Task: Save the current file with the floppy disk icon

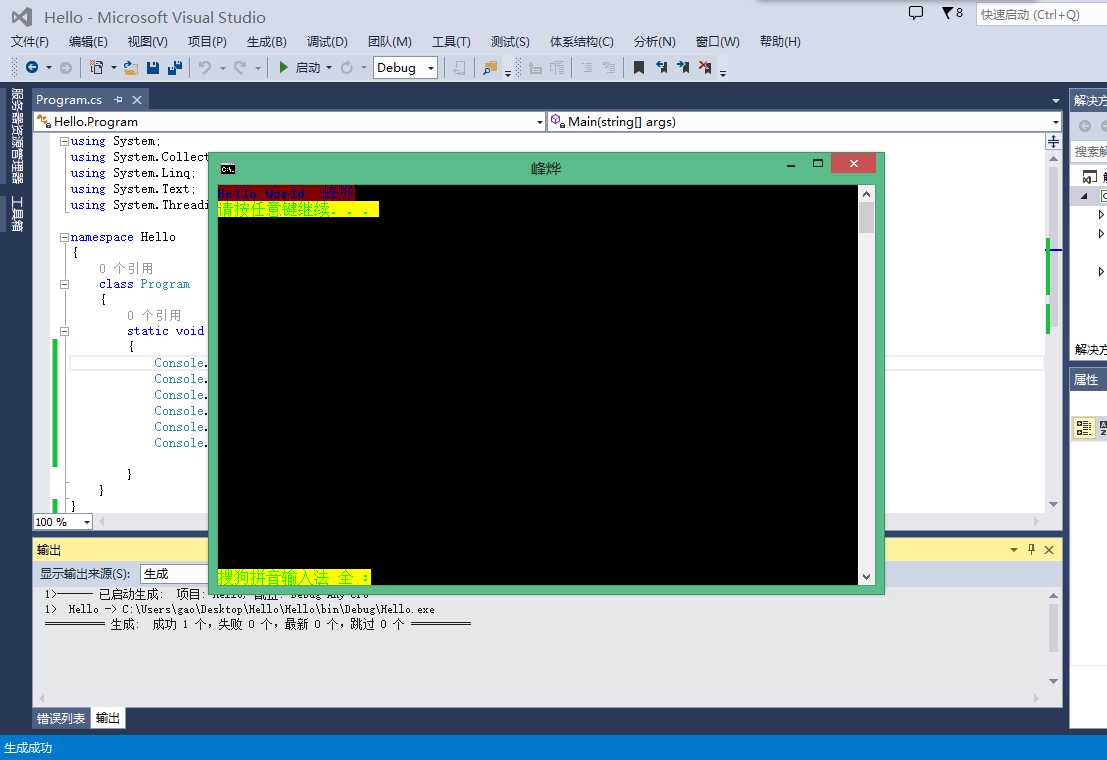Action: (152, 67)
